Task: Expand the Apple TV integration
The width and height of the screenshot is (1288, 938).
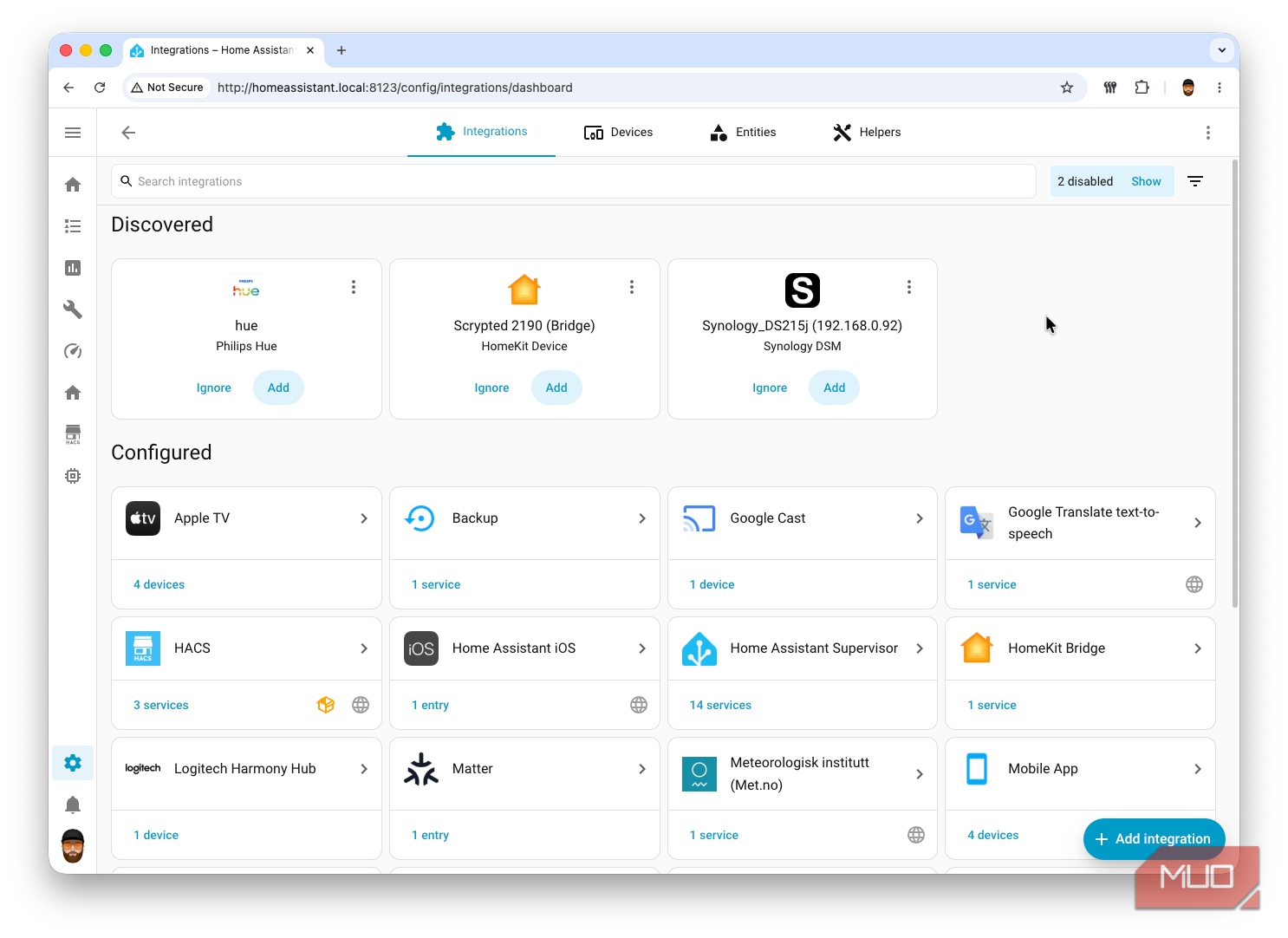Action: pyautogui.click(x=364, y=518)
